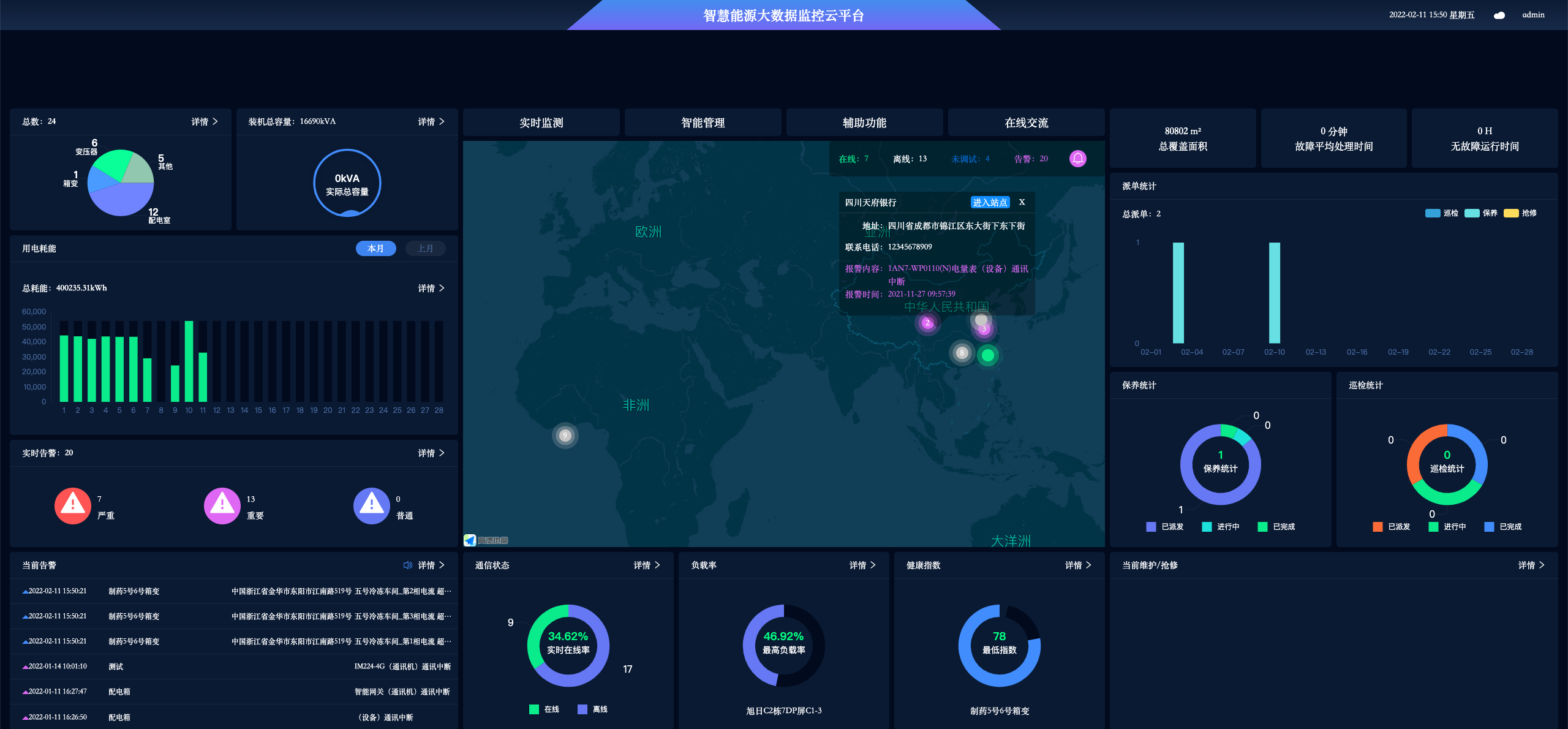Click the pink alarm bell icon
The height and width of the screenshot is (729, 1568).
pos(1077,159)
